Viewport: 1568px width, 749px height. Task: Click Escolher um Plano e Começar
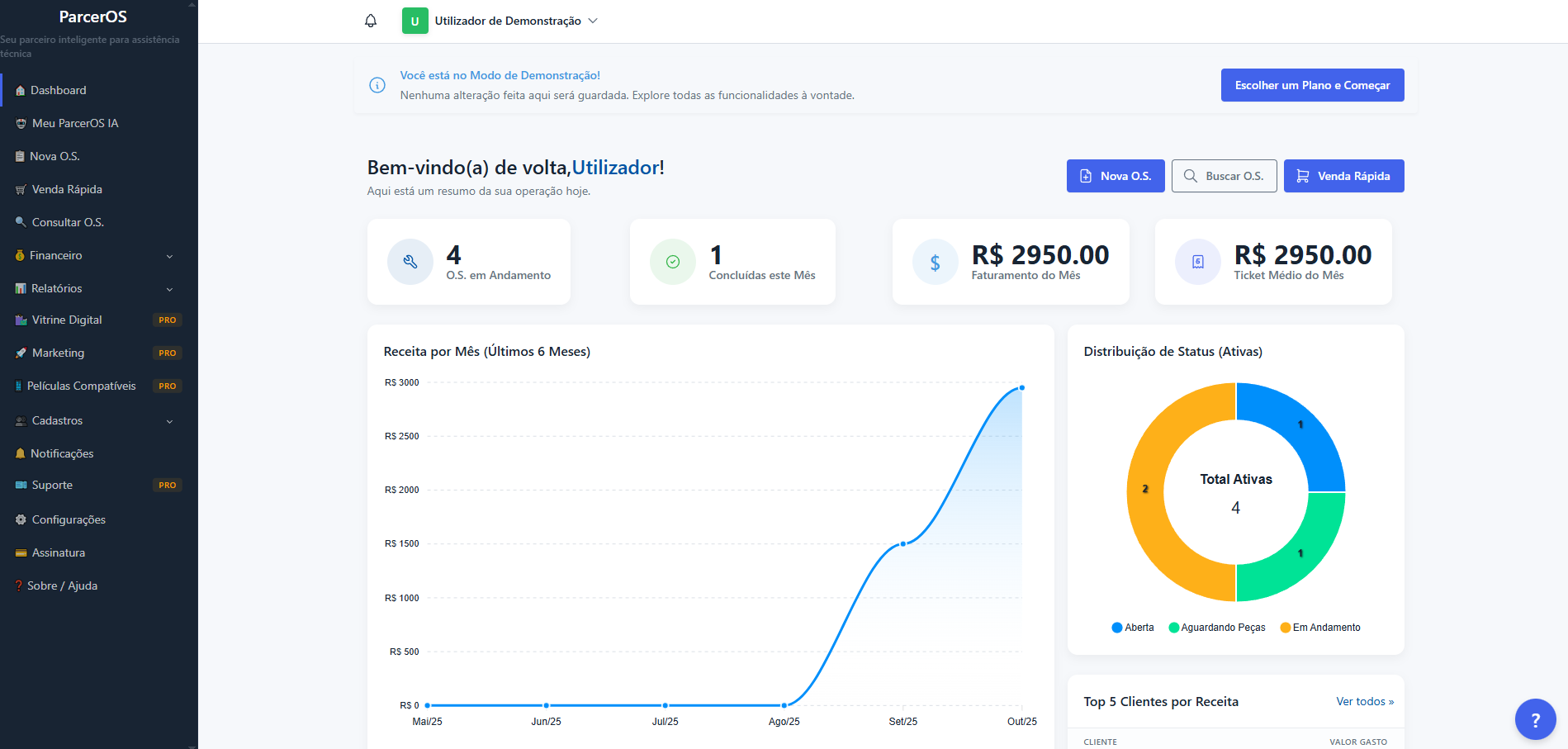pos(1311,85)
